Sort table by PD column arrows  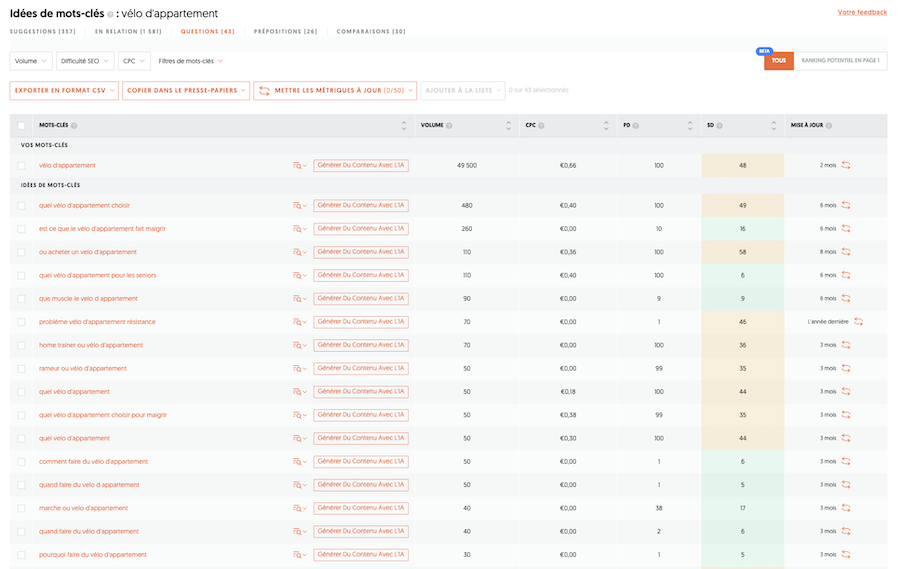pyautogui.click(x=690, y=126)
